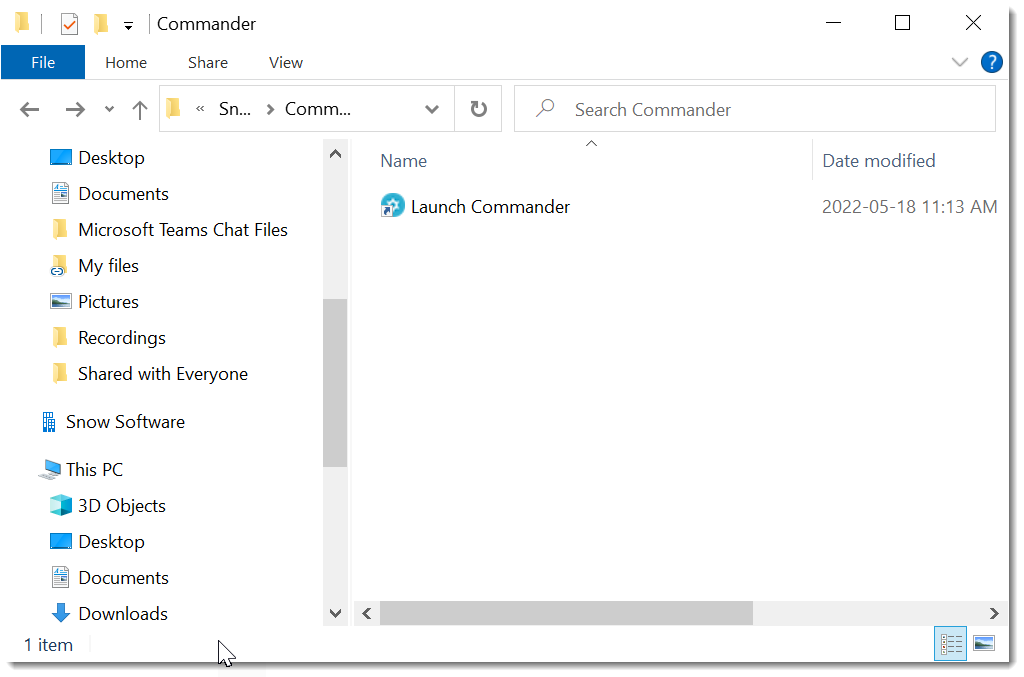Click the search magnifier icon
This screenshot has height=677, width=1024.
coord(545,108)
